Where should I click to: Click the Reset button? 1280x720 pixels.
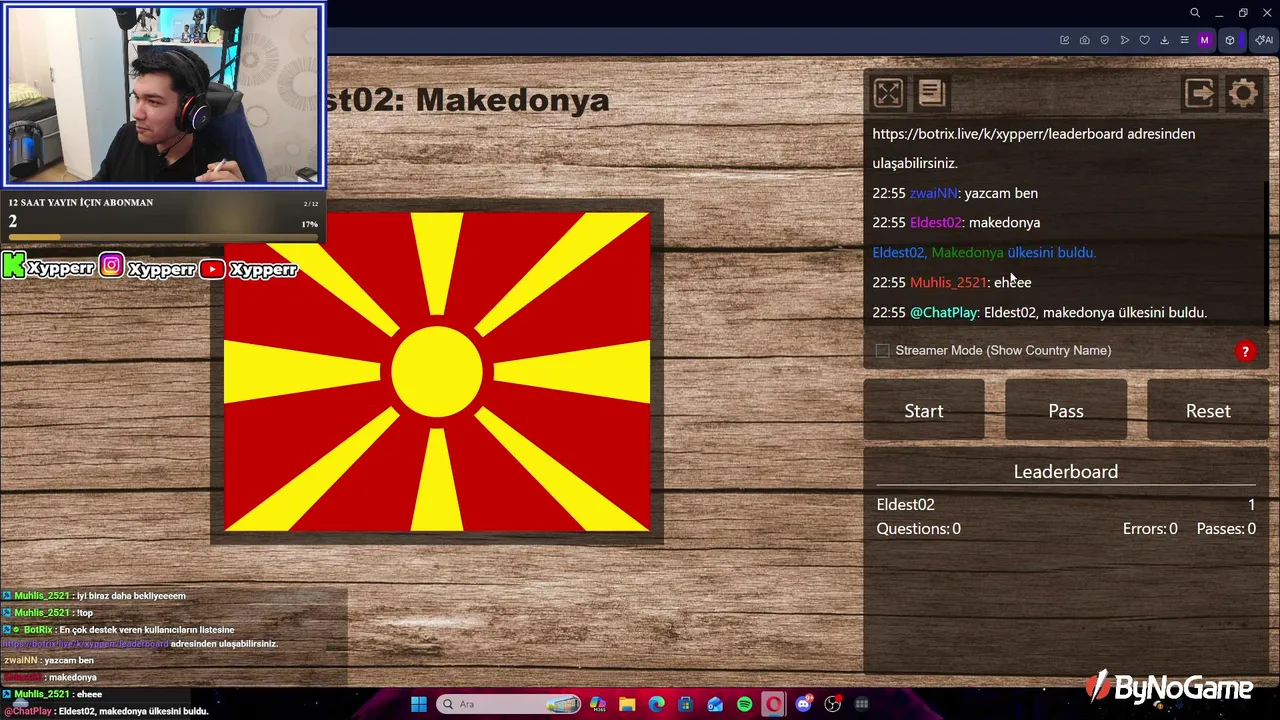(1208, 410)
